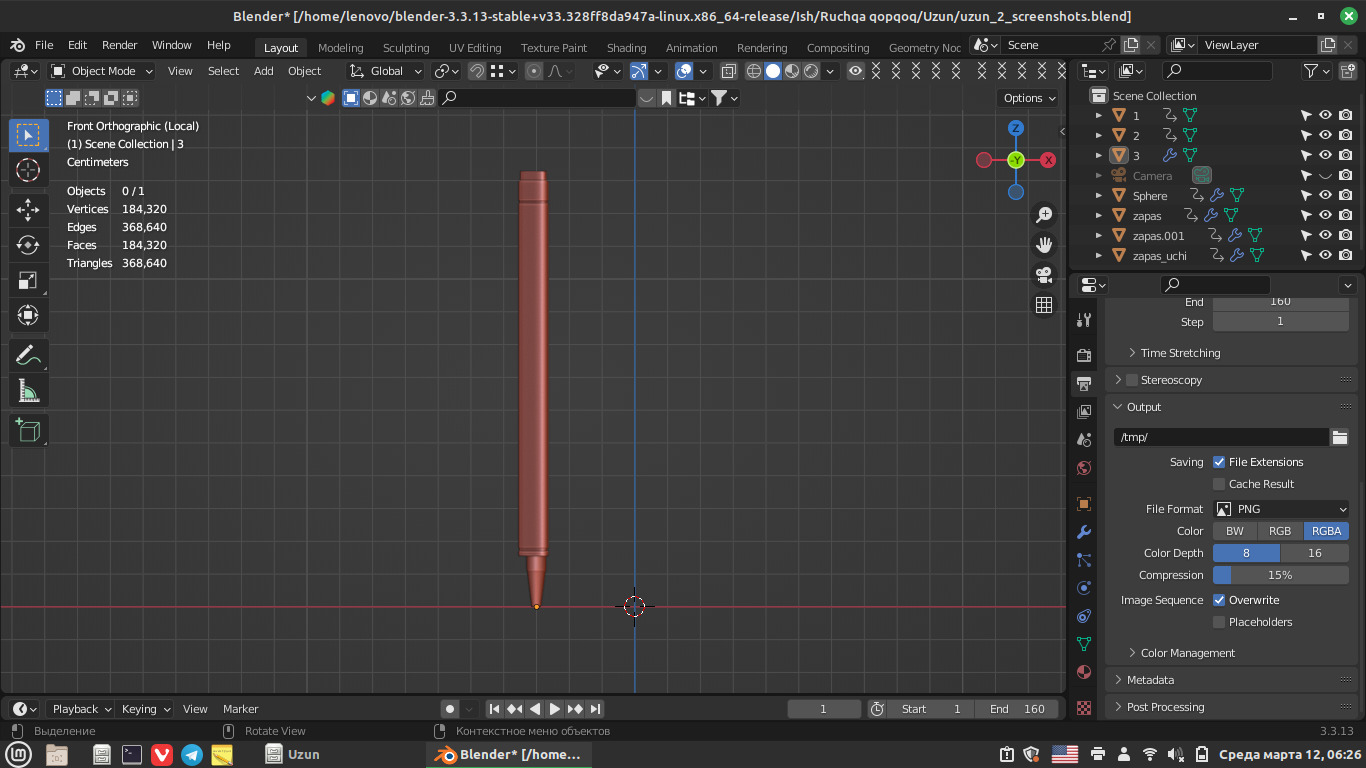The width and height of the screenshot is (1366, 768).
Task: Switch to the UV Editing workspace tab
Action: pyautogui.click(x=475, y=48)
